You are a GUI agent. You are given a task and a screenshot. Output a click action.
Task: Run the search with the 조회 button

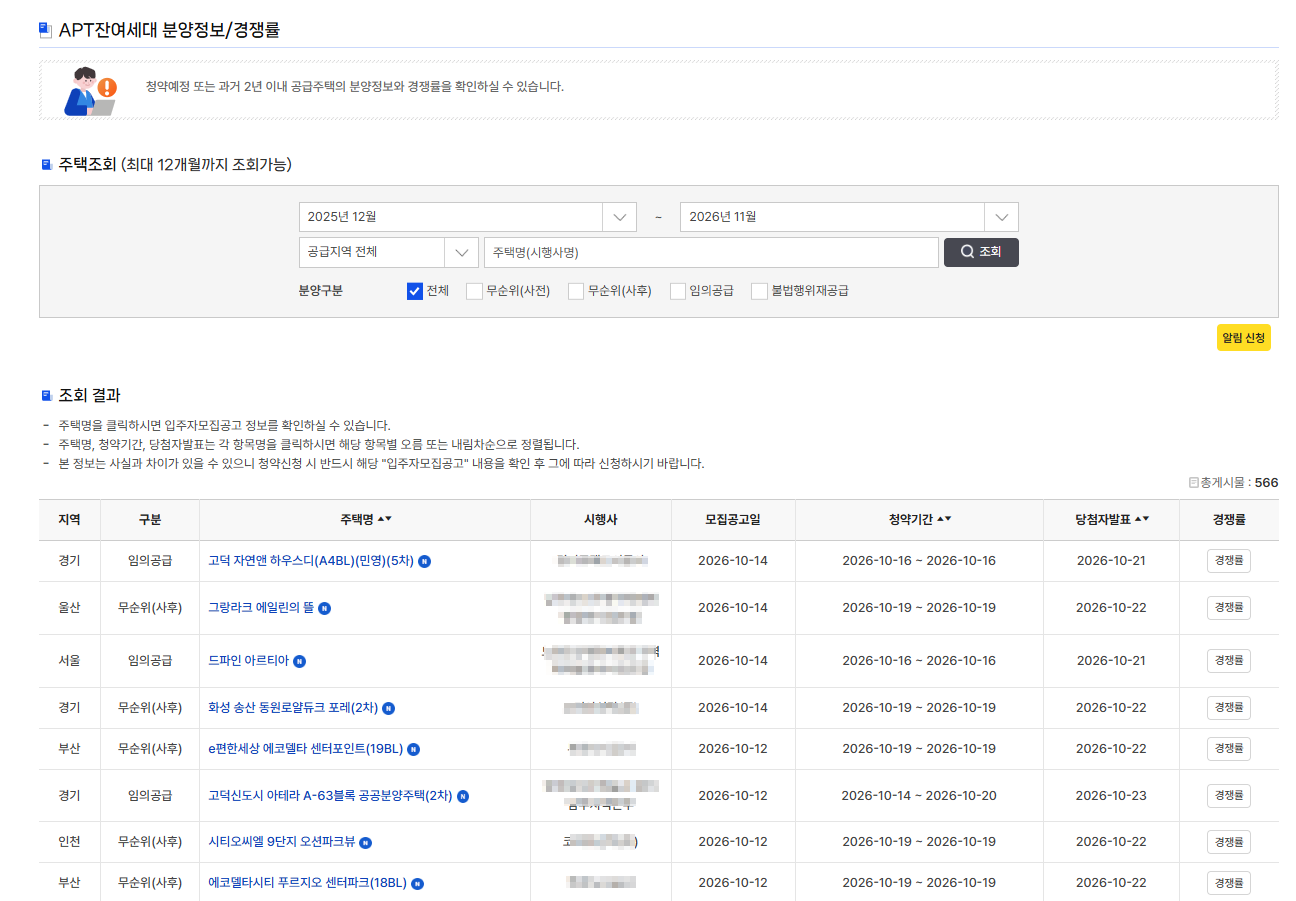[981, 252]
